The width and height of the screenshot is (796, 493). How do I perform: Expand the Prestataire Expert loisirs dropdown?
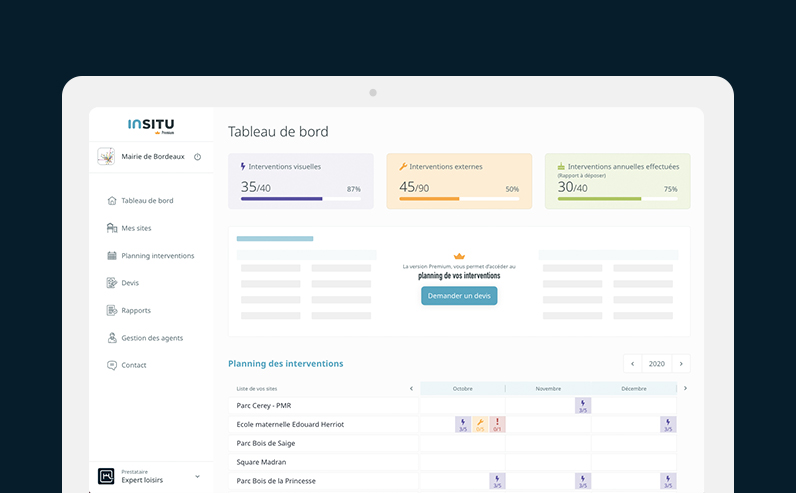coord(197,477)
